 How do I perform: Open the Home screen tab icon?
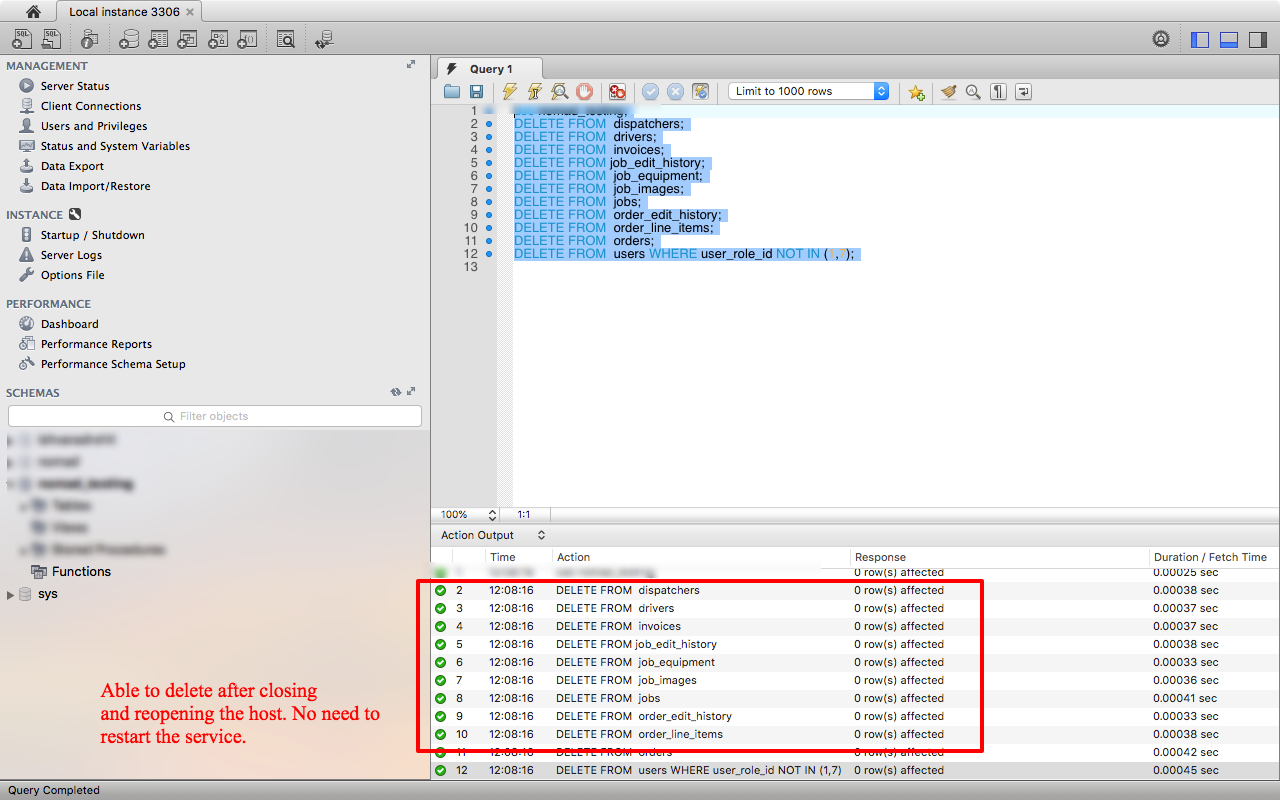click(x=33, y=12)
